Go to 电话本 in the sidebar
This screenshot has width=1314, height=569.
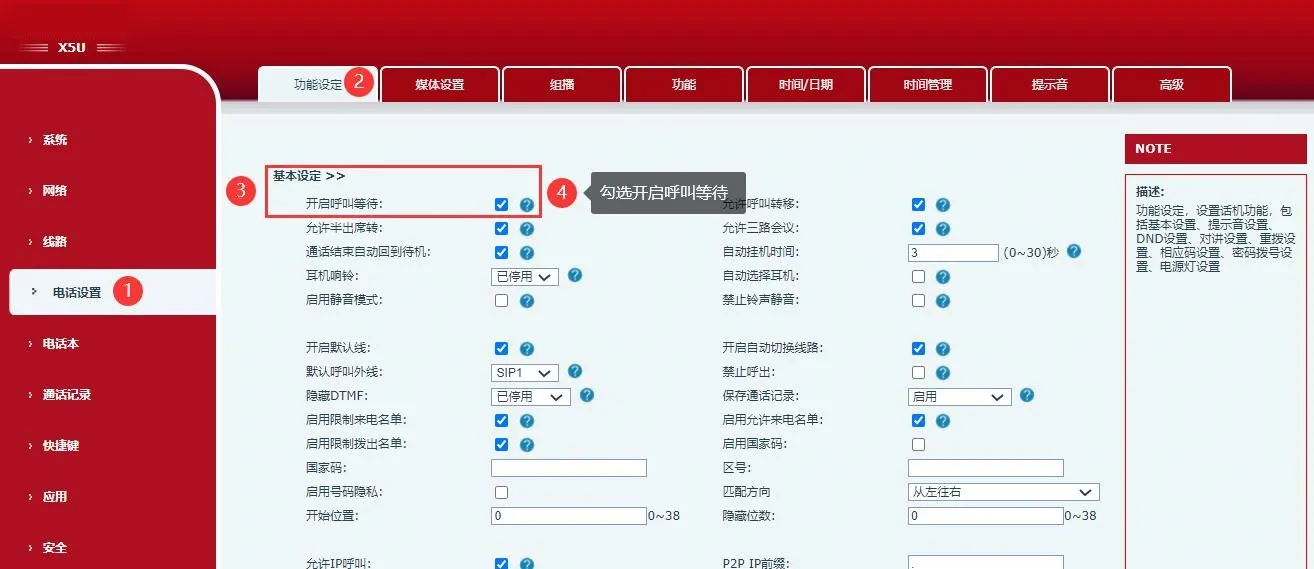click(60, 344)
